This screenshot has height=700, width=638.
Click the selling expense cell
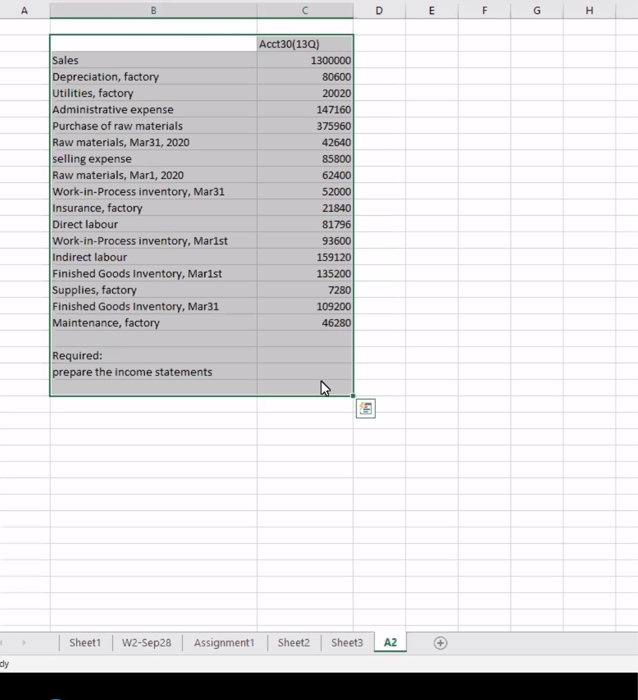point(154,159)
